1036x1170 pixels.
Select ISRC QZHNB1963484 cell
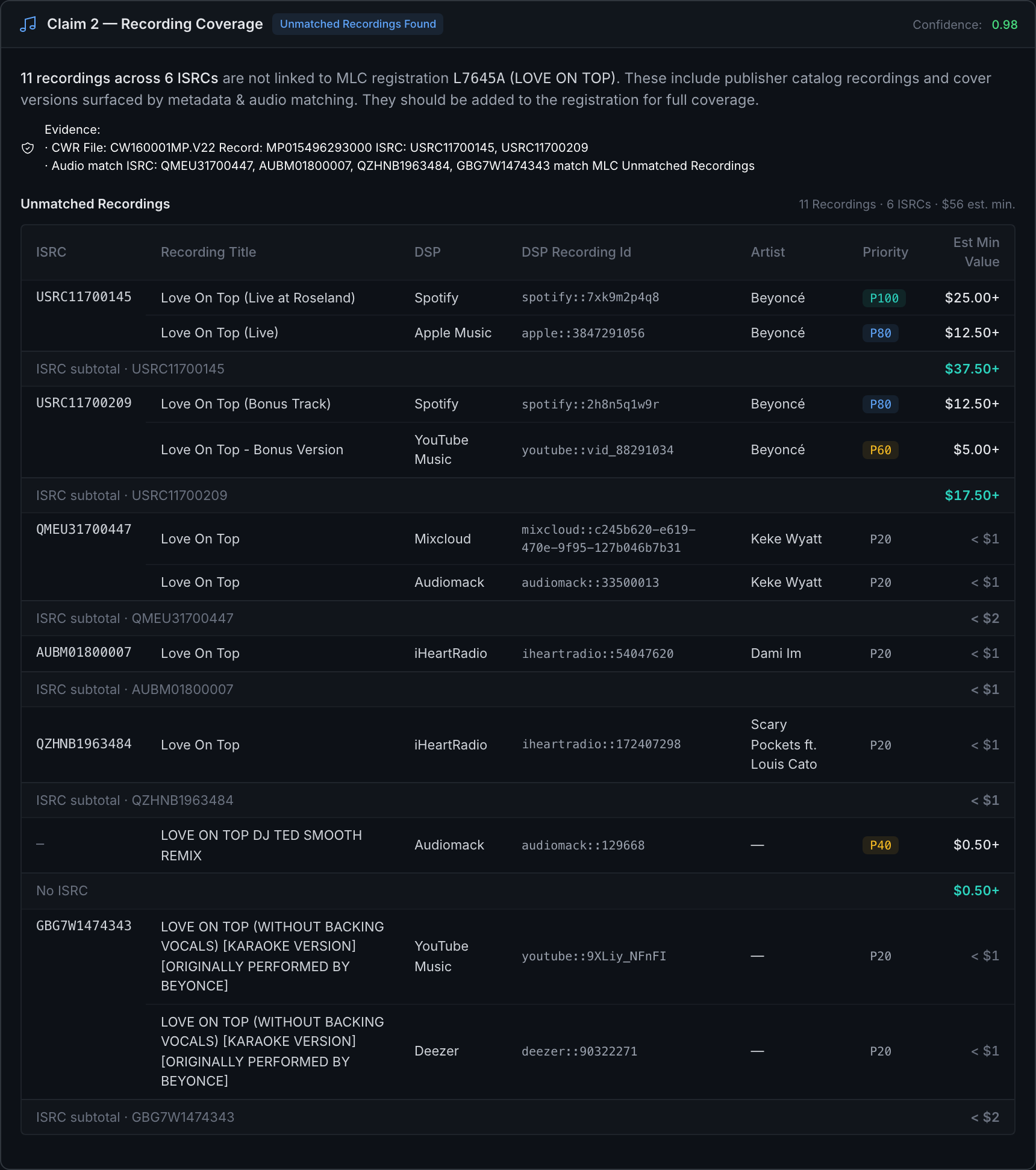point(84,744)
